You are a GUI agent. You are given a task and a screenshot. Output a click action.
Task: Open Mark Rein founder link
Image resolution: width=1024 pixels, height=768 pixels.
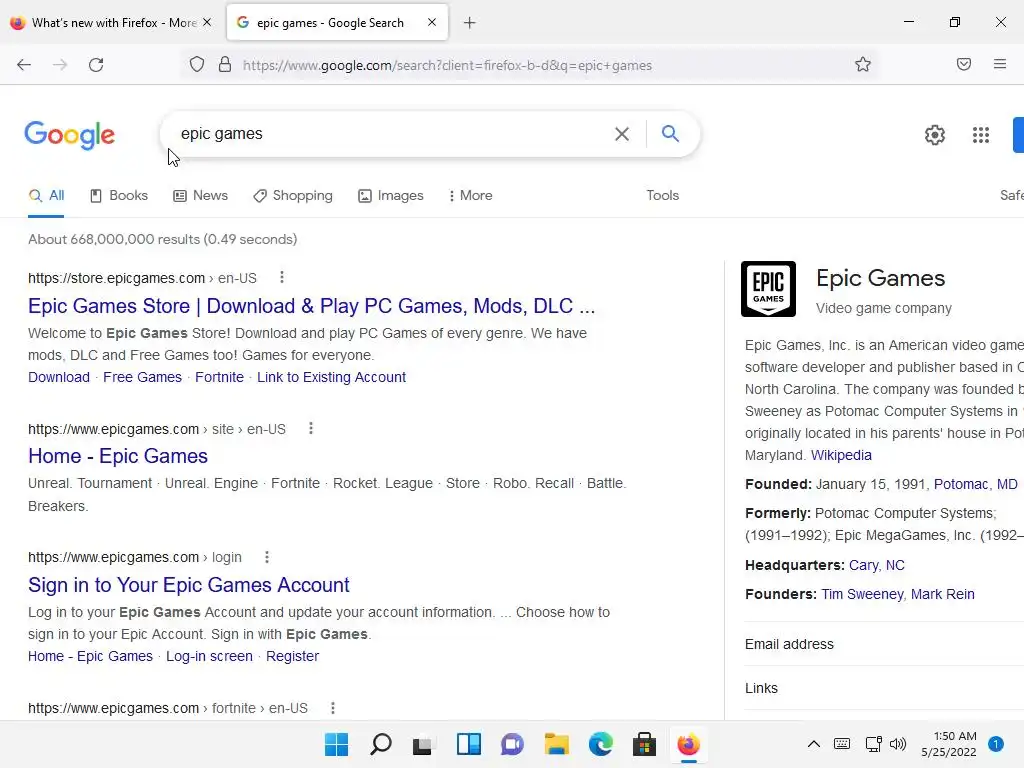942,594
